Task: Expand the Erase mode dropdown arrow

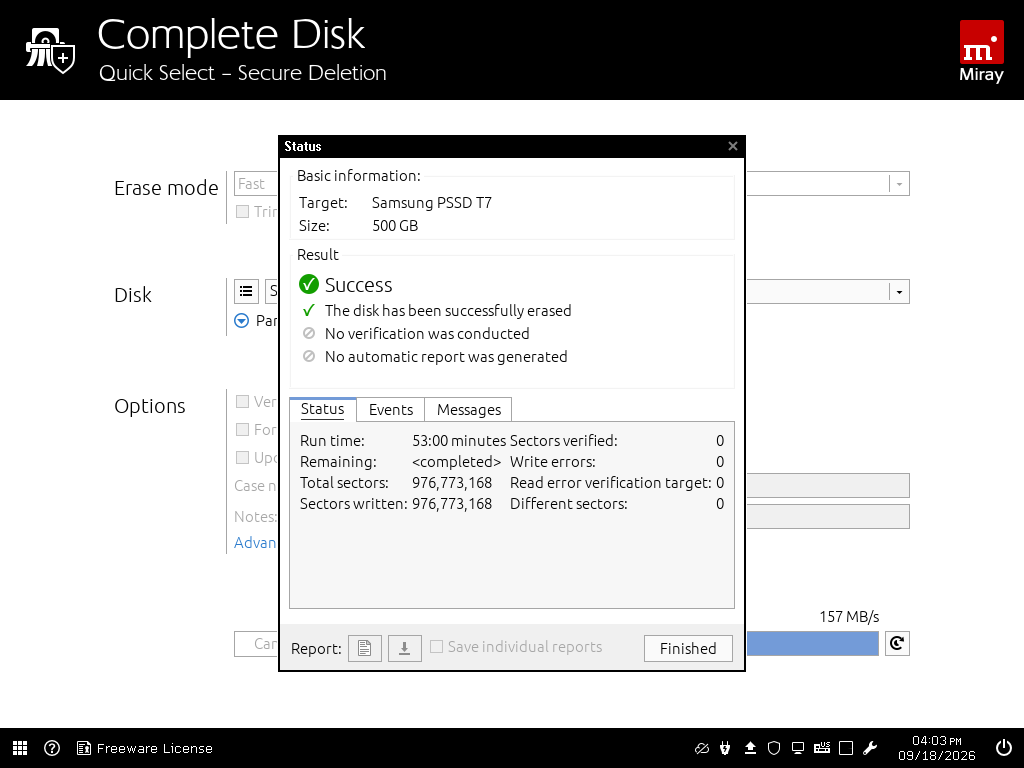Action: coord(899,184)
